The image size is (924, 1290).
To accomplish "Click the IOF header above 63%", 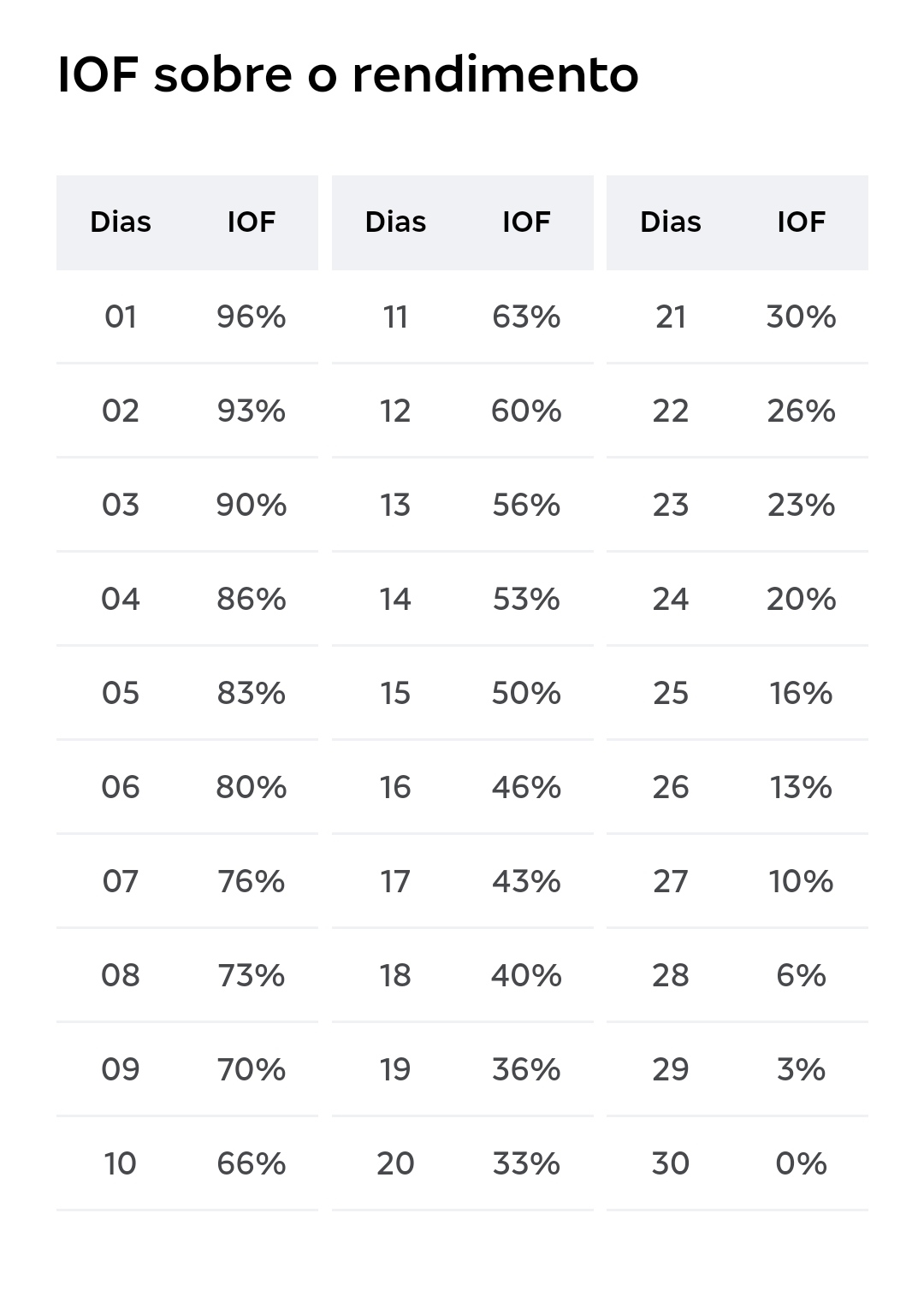I will [526, 222].
